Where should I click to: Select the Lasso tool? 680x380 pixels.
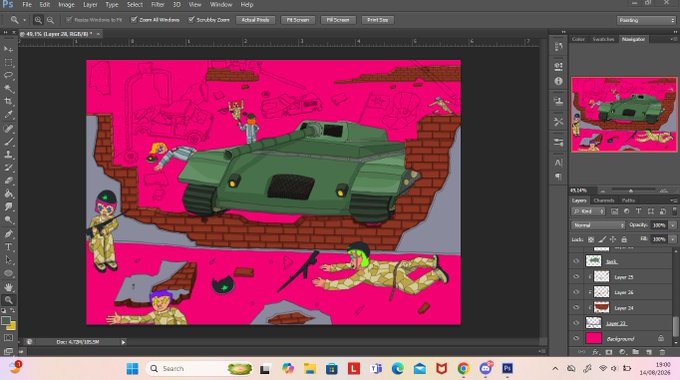(8, 75)
